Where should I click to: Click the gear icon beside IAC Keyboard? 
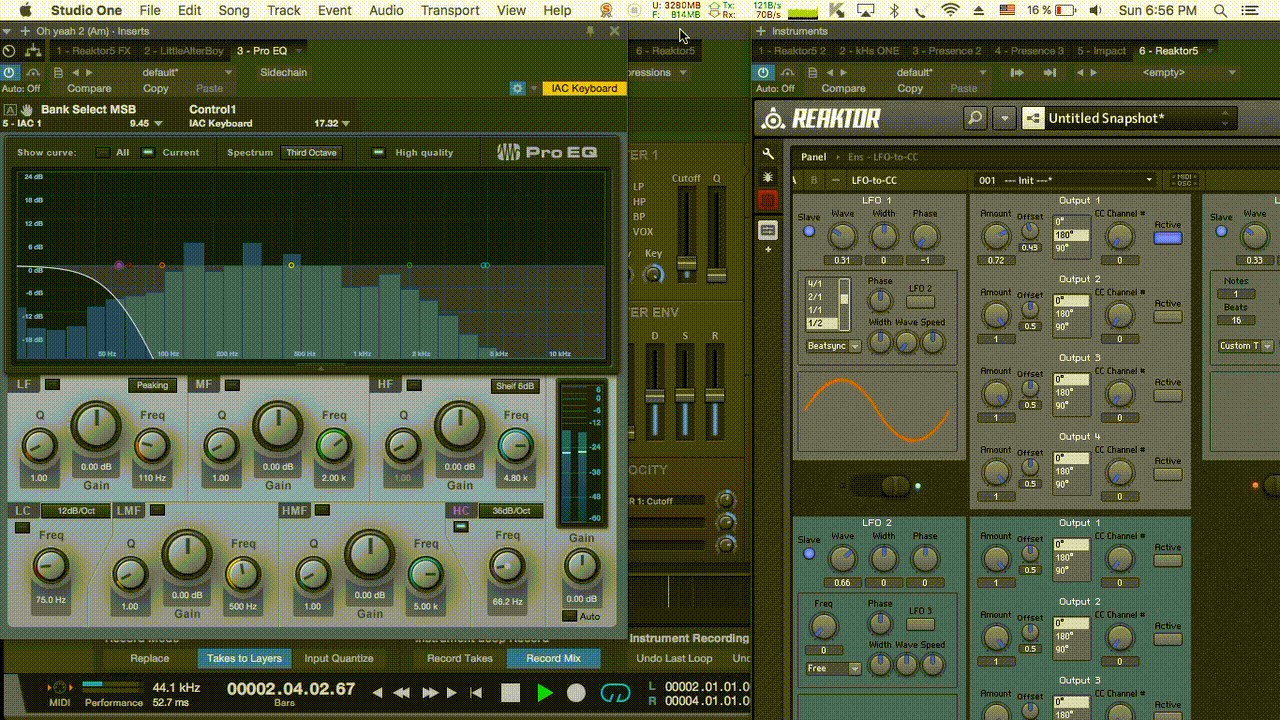(517, 88)
